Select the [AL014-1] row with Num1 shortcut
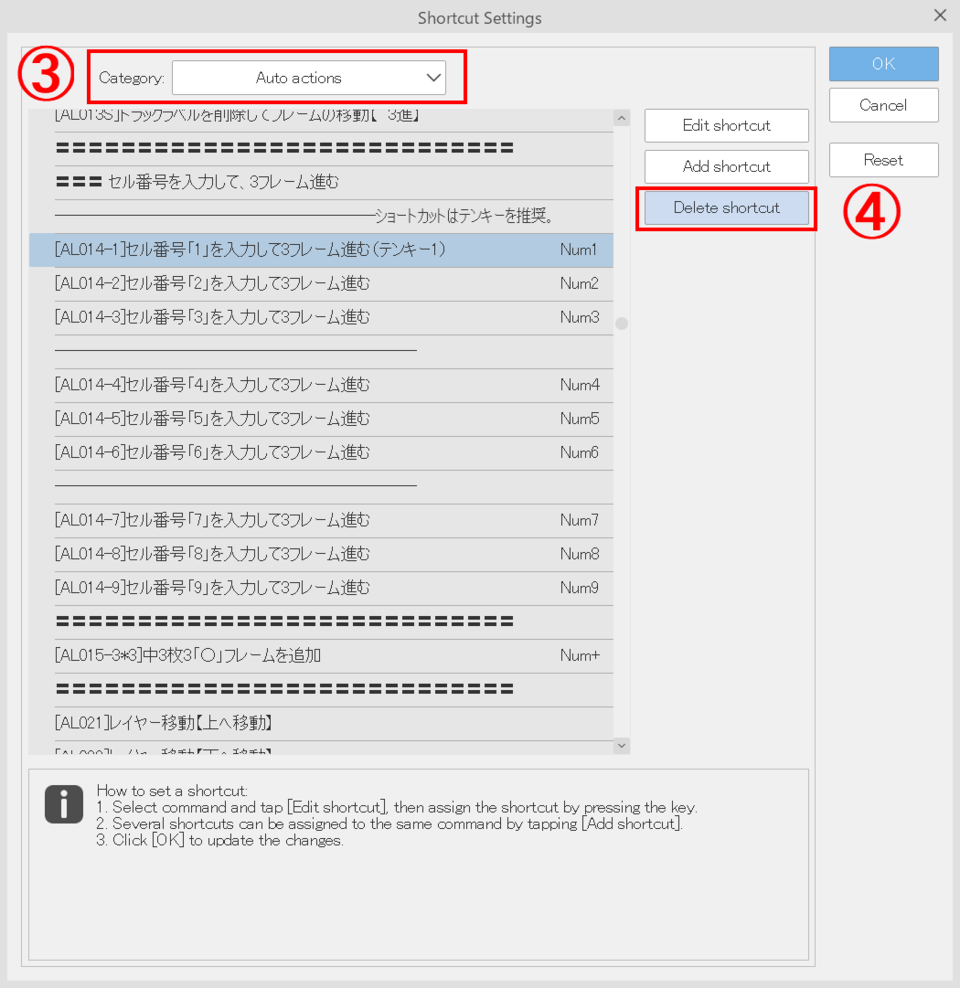The width and height of the screenshot is (960, 988). pos(321,250)
